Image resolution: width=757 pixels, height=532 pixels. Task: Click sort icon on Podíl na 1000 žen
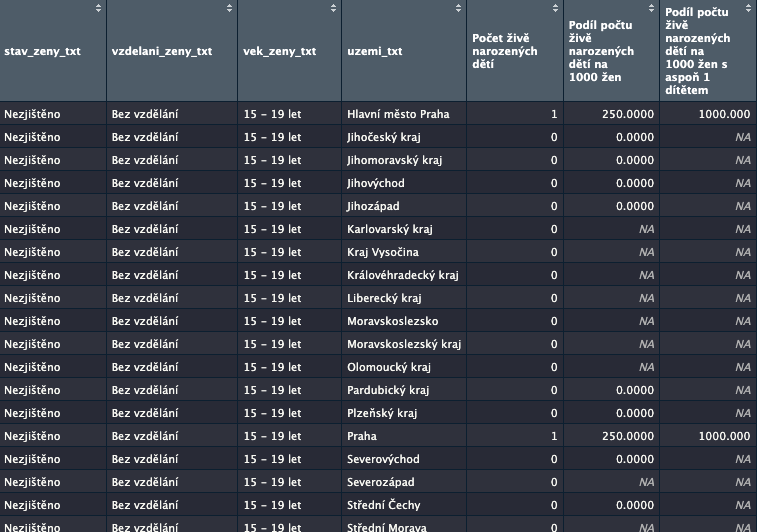pyautogui.click(x=652, y=9)
